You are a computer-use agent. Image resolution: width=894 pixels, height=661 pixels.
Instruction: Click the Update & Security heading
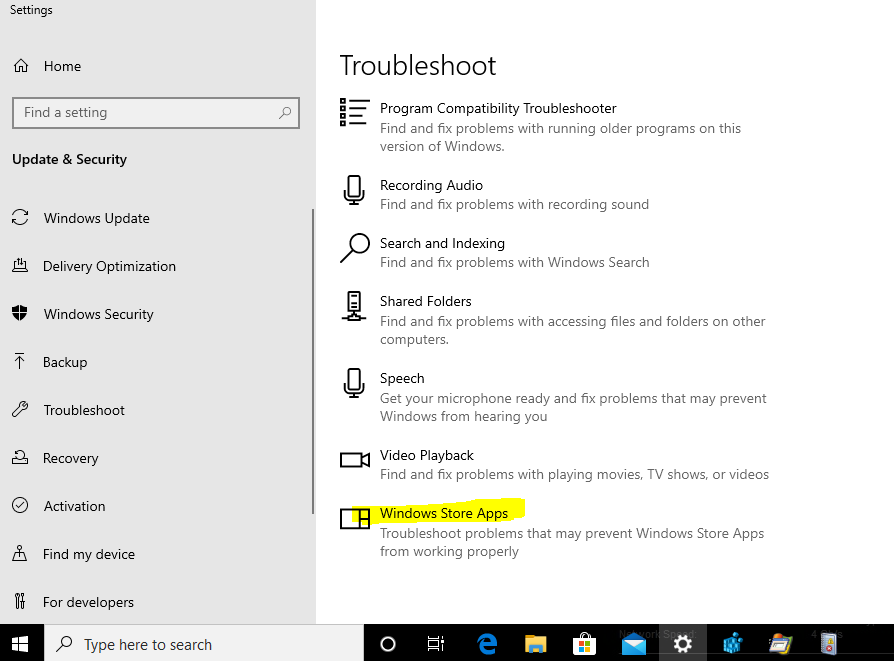[x=70, y=159]
